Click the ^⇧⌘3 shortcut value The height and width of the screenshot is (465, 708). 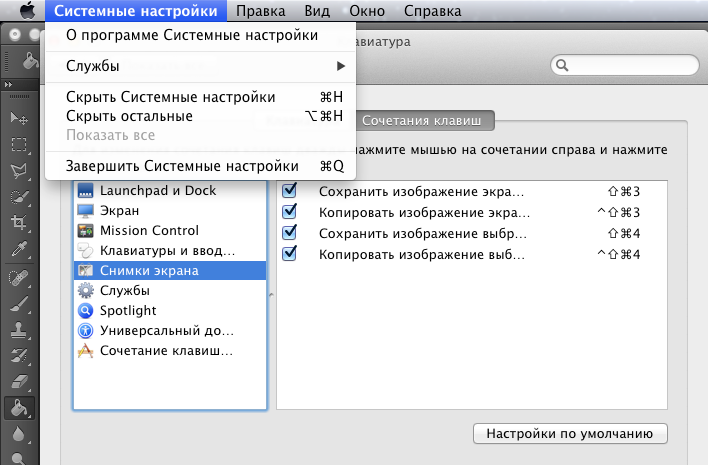click(619, 212)
